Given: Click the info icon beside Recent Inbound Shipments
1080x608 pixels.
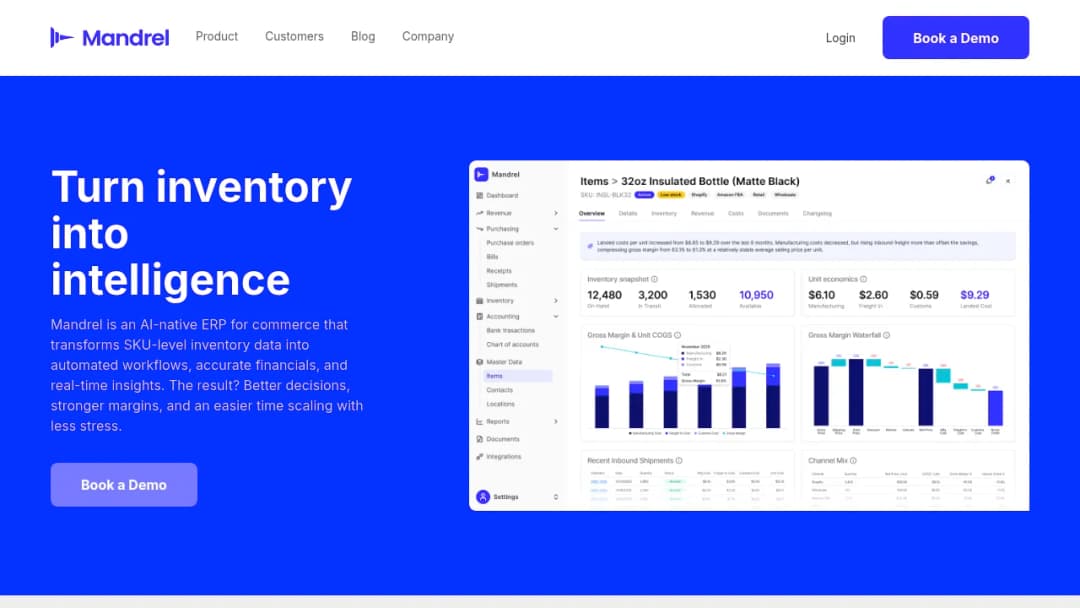Looking at the screenshot, I should (x=679, y=461).
